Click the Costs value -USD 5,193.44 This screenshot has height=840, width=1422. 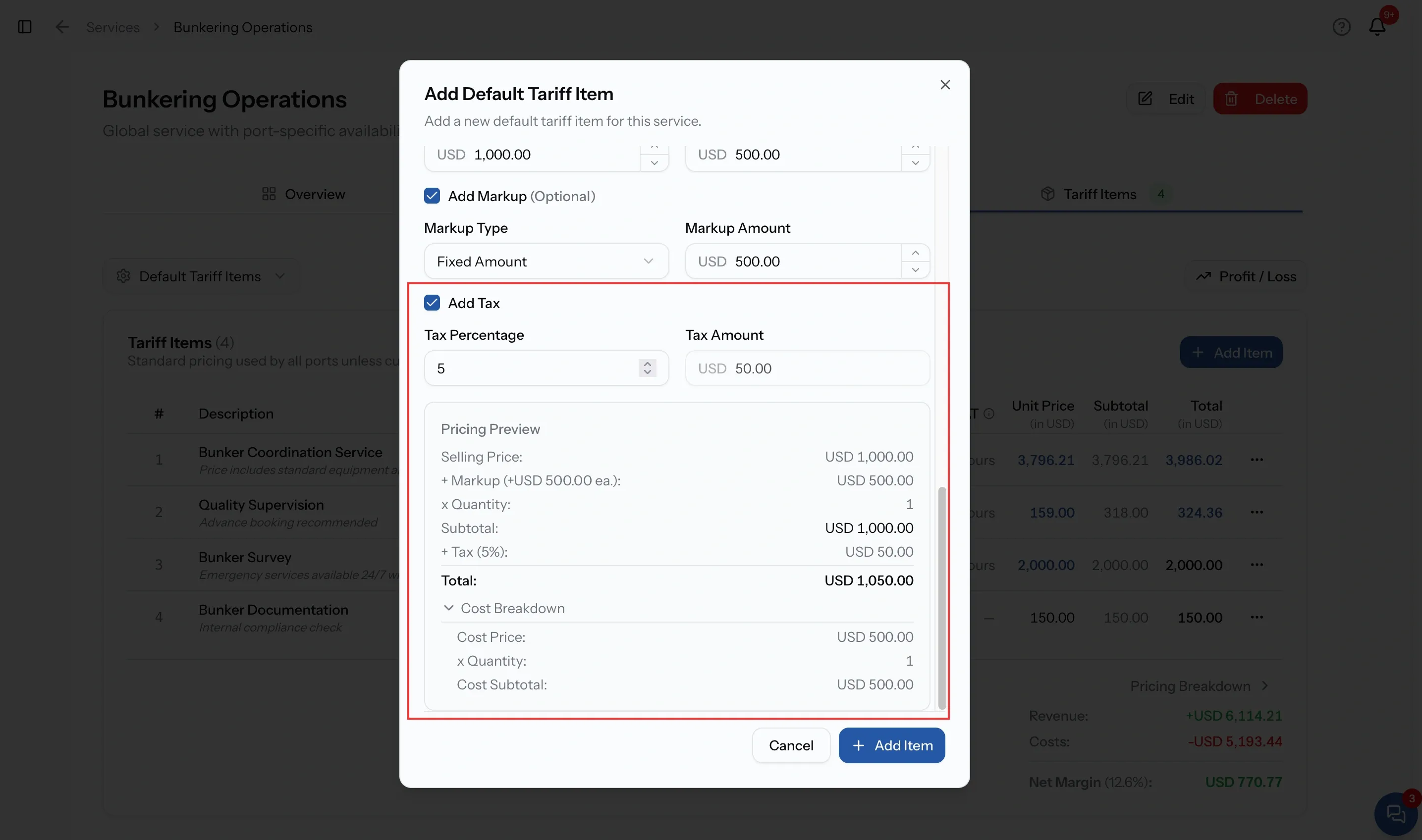(x=1235, y=741)
